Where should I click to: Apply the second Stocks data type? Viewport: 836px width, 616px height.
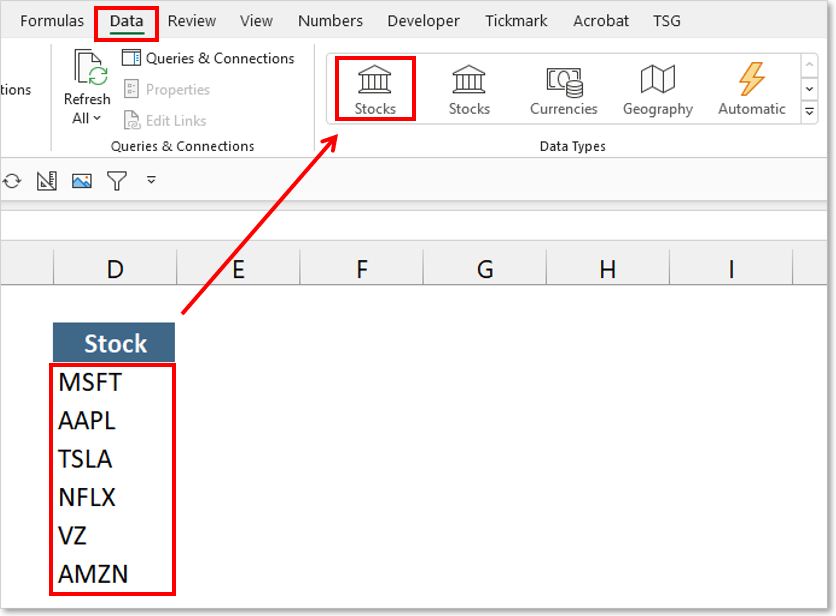click(x=468, y=88)
